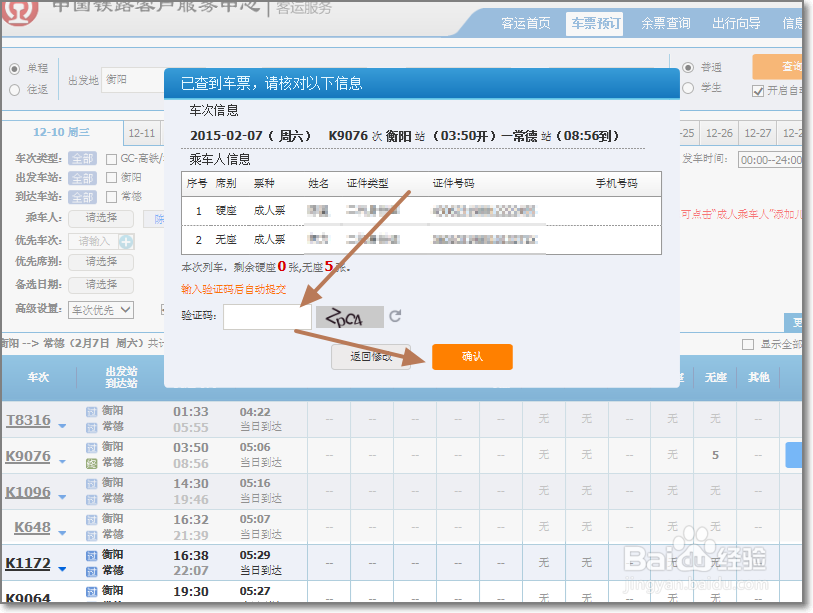This screenshot has height=613, width=813.
Task: Uncheck the 开启自动 auto-query checkbox
Action: click(758, 90)
